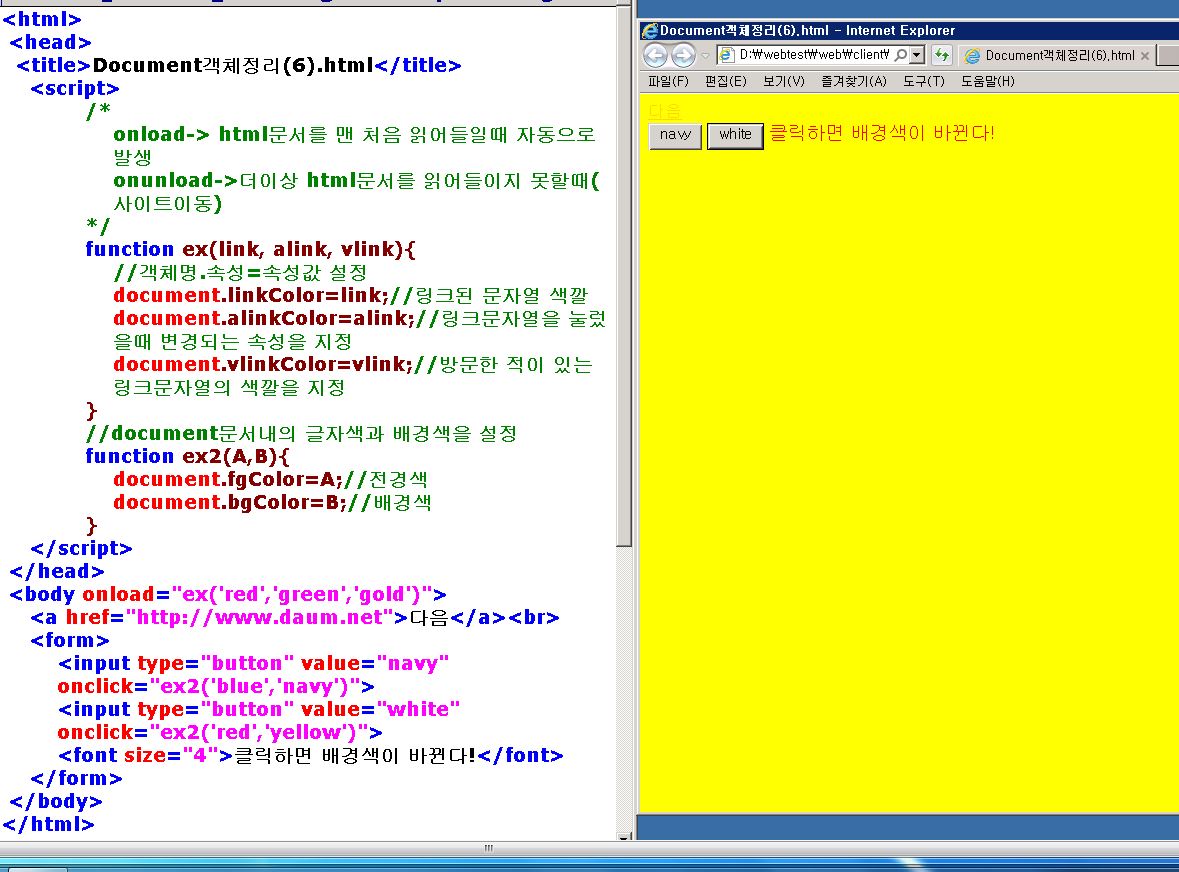Follow the 다음 link on the yellow page
Viewport: 1179px width, 872px height.
pos(664,111)
